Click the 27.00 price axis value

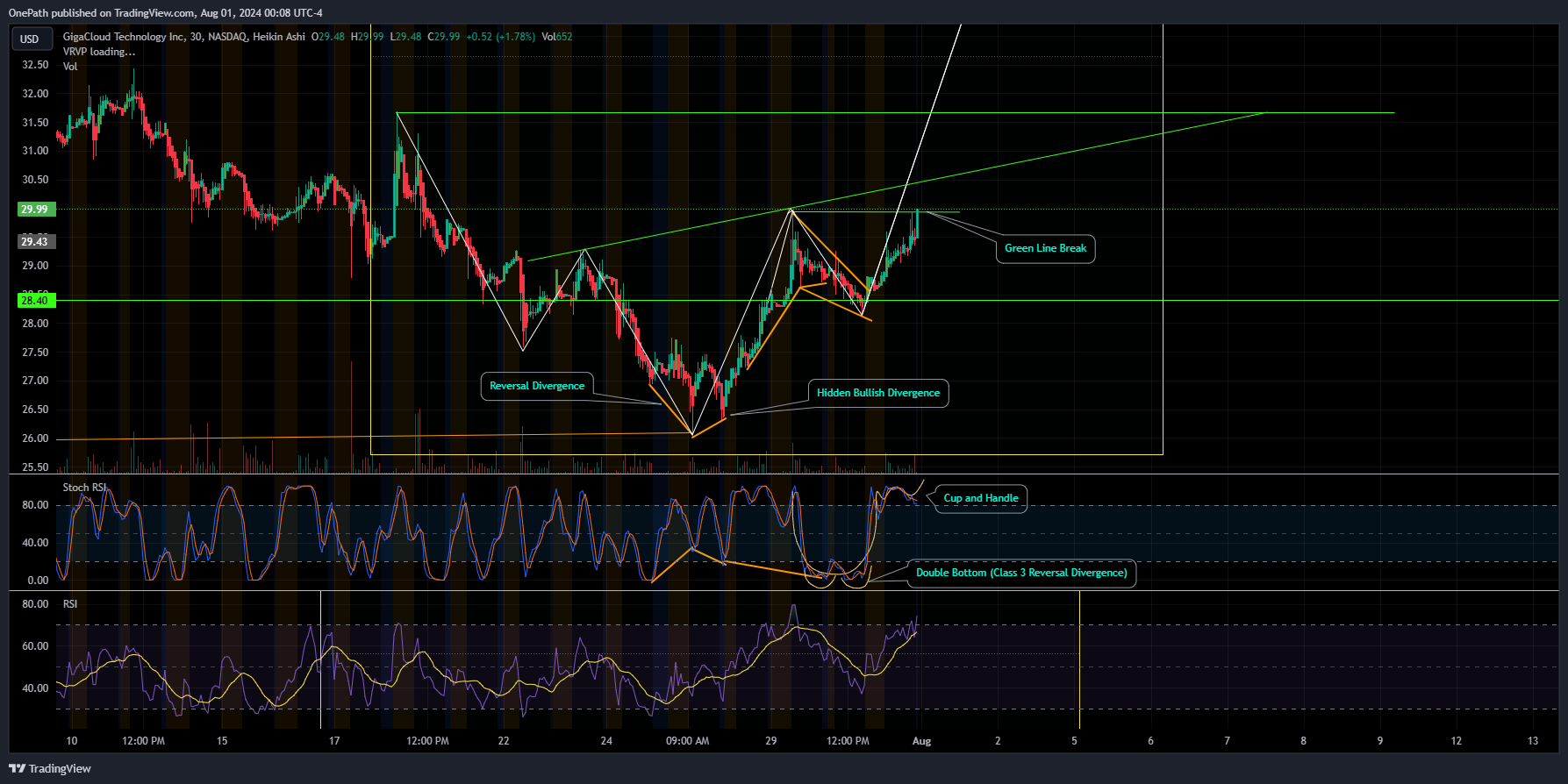35,381
